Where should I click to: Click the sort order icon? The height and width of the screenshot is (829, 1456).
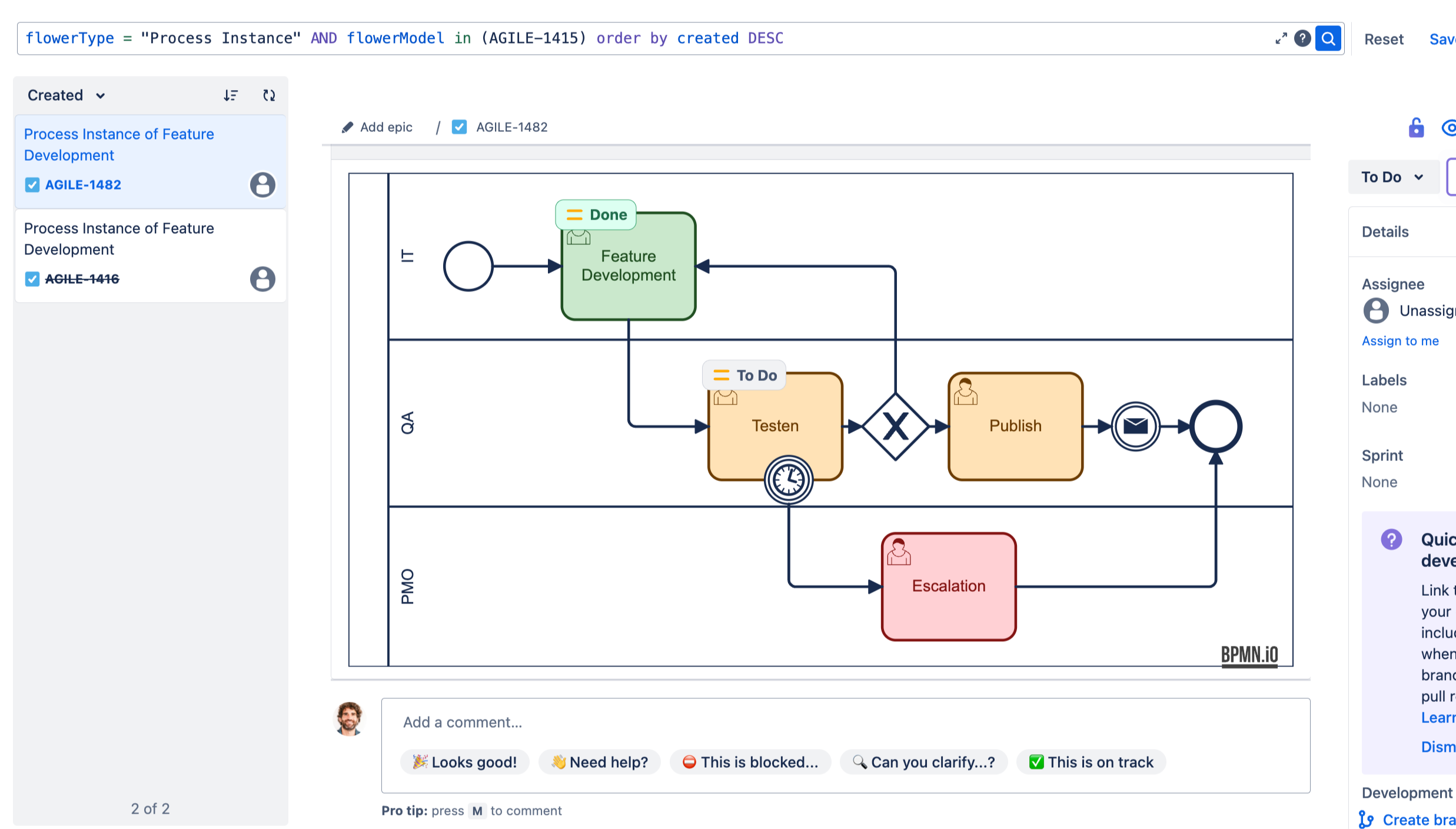coord(231,95)
